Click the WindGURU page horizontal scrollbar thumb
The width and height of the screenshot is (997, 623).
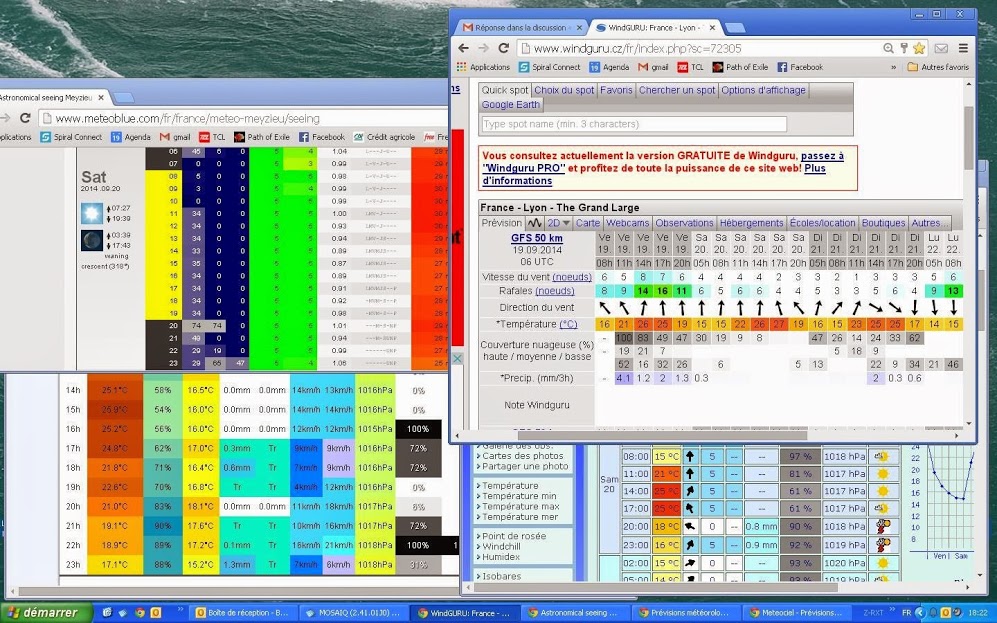click(x=661, y=436)
